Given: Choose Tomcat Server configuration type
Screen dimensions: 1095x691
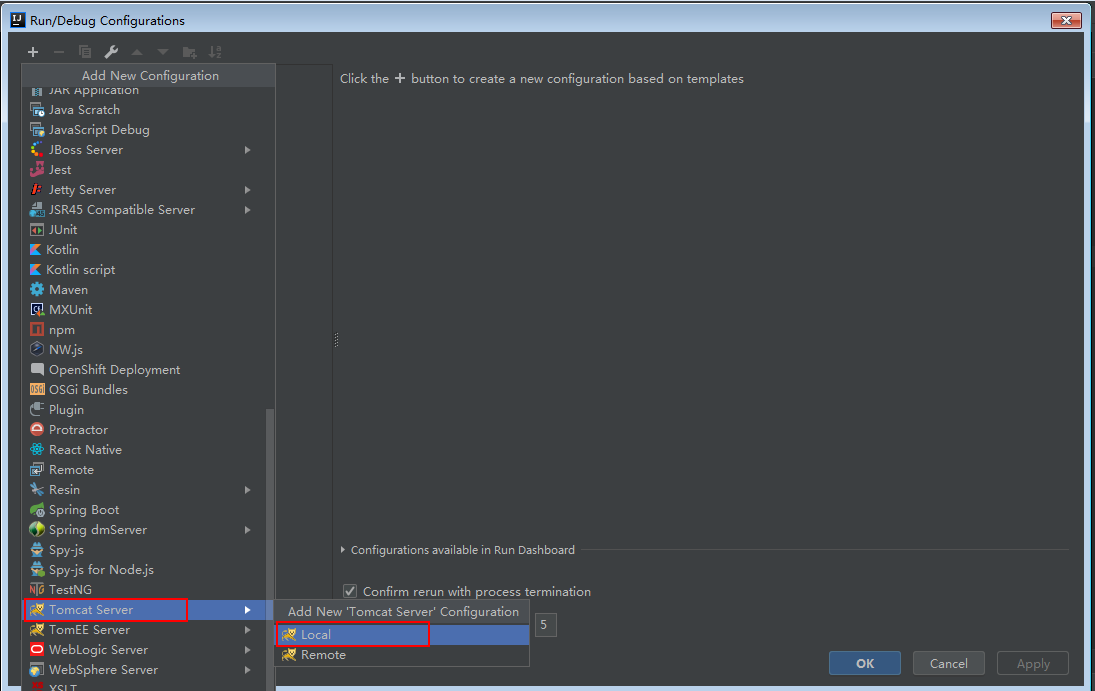Looking at the screenshot, I should [145, 610].
